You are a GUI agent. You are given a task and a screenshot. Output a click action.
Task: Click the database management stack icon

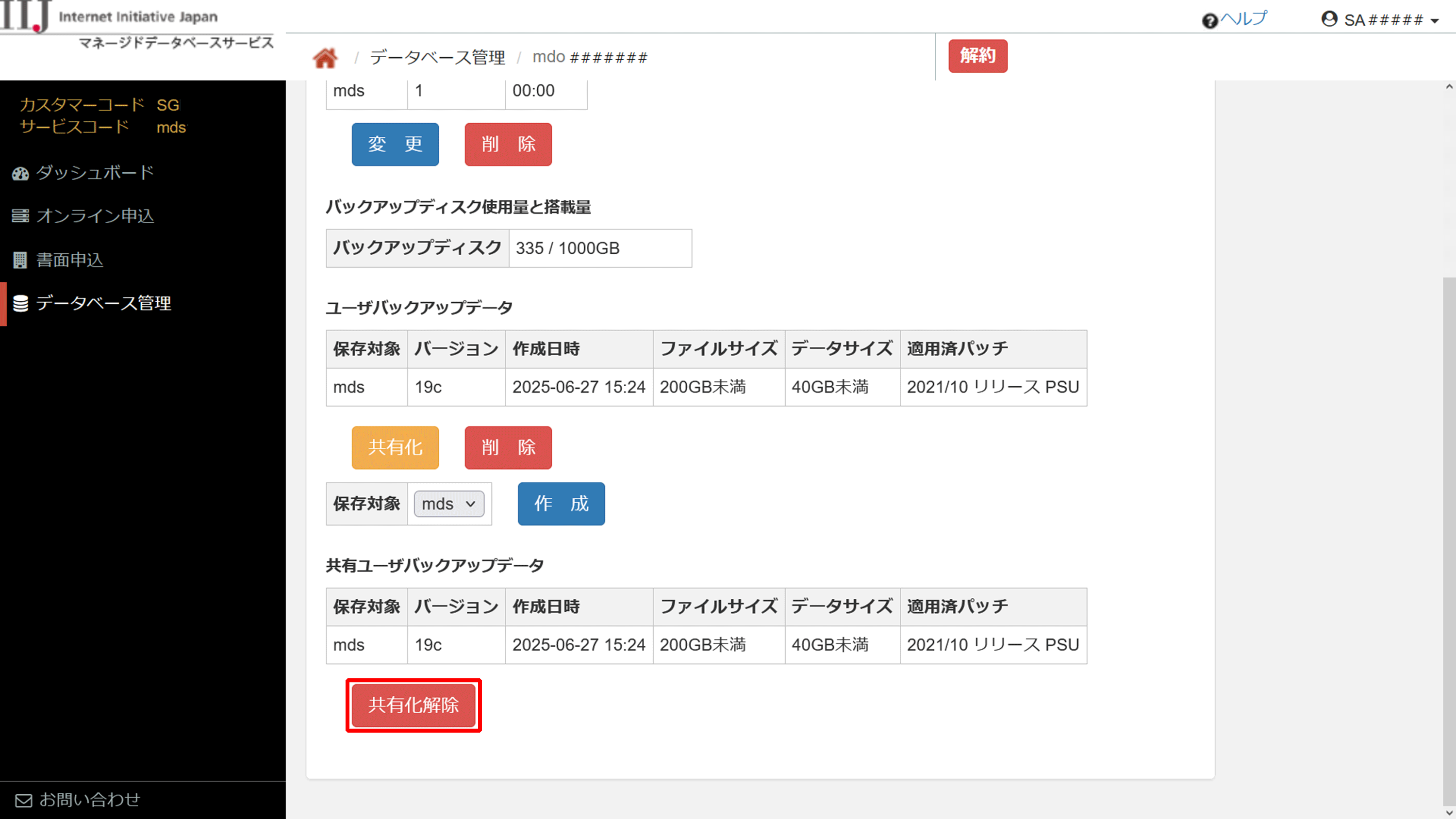point(20,304)
